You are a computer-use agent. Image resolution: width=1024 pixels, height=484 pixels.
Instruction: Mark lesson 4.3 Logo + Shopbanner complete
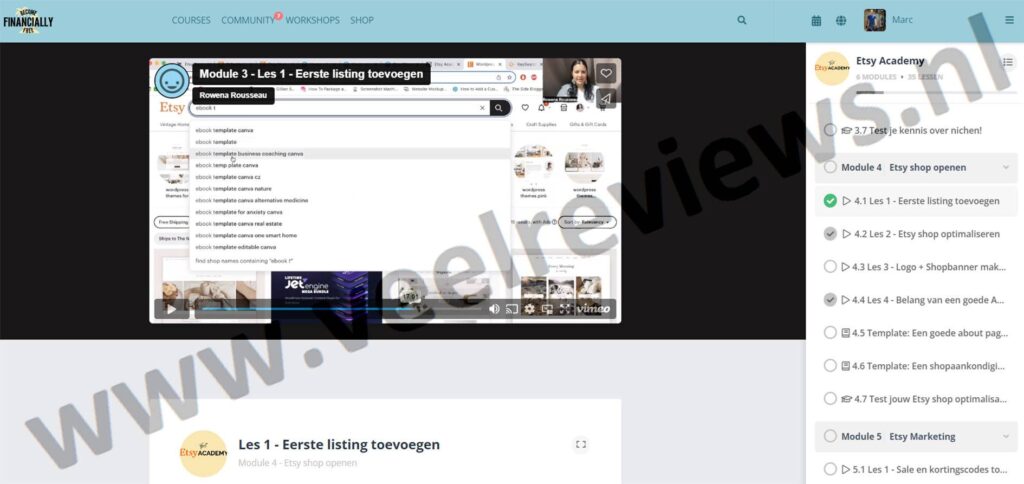point(830,266)
